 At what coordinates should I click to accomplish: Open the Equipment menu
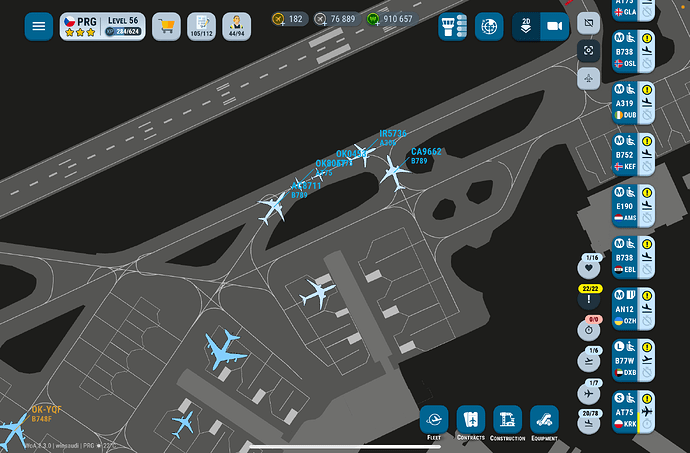click(x=544, y=423)
